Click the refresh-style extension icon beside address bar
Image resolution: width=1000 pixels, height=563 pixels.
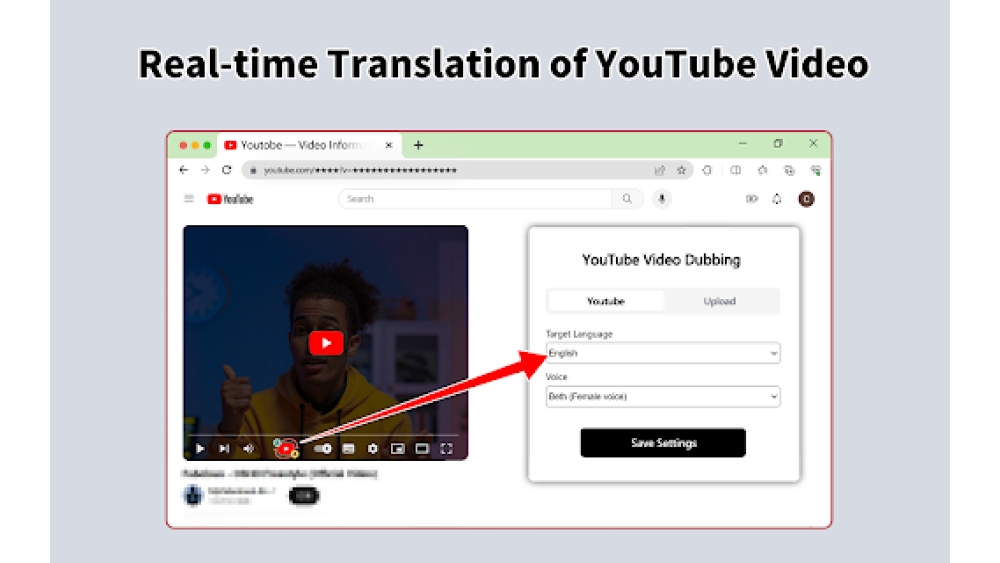(707, 170)
